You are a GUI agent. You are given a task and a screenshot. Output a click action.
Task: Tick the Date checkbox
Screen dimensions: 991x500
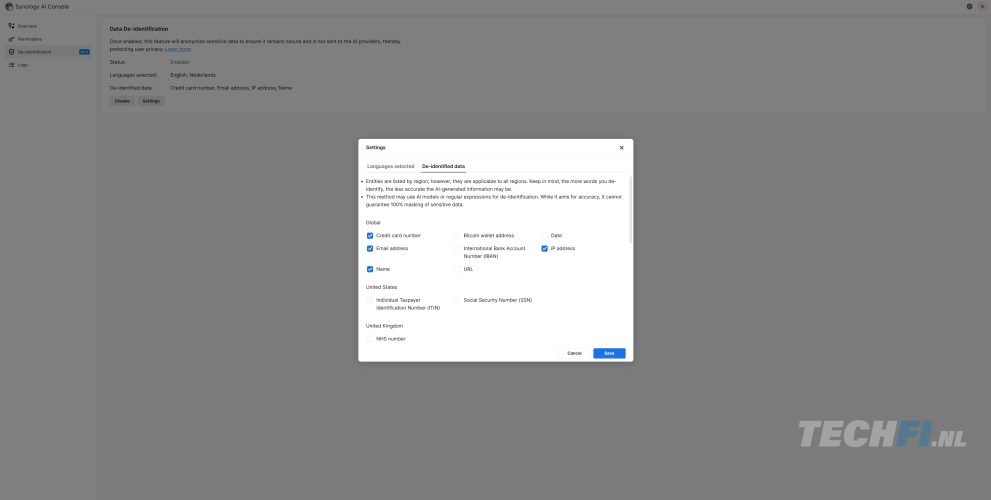click(545, 235)
